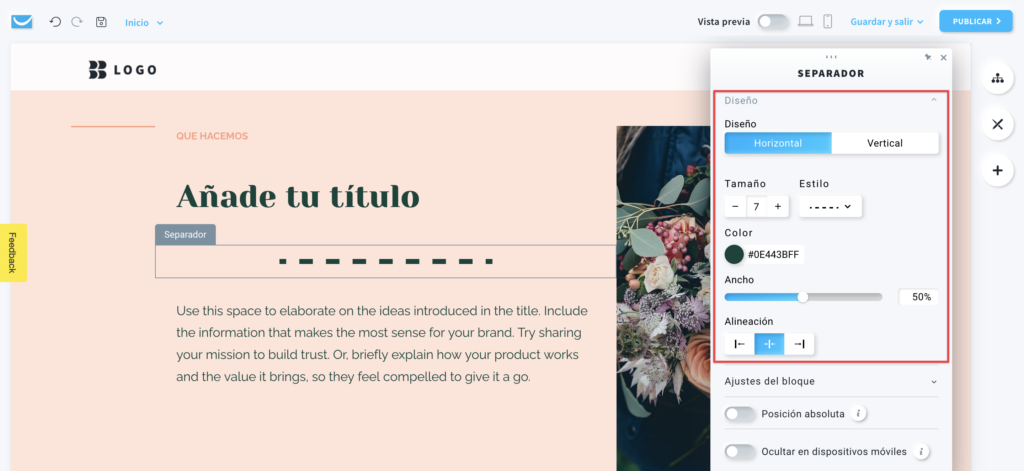1024x471 pixels.
Task: Expand the Ajustes del bloque section
Action: click(x=831, y=382)
